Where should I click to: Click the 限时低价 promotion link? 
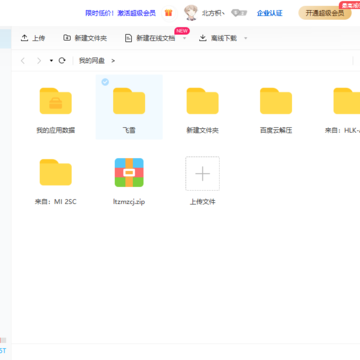pos(120,13)
